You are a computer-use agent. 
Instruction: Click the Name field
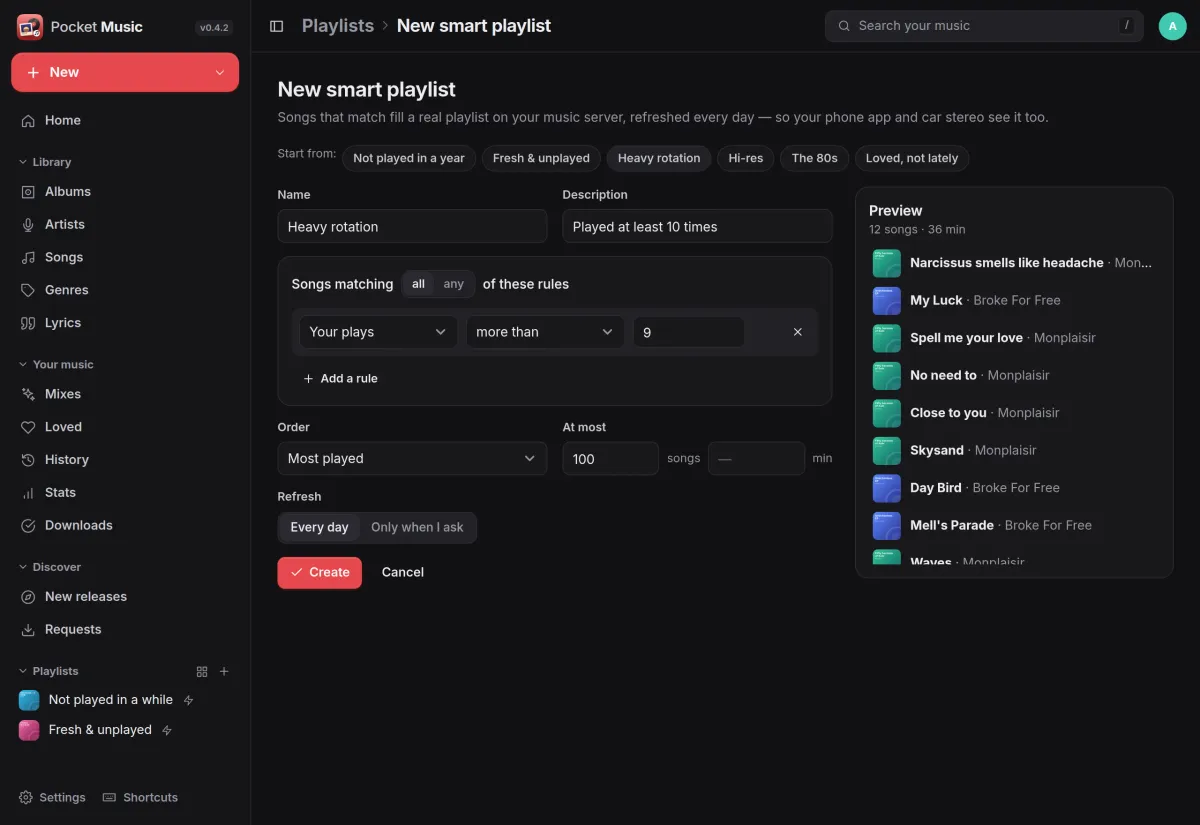click(x=412, y=226)
